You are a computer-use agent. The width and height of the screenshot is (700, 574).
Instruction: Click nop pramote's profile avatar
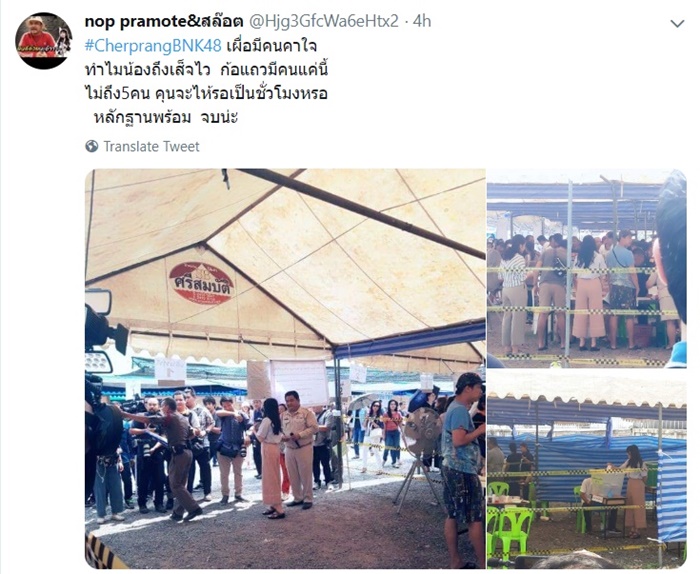[x=43, y=41]
